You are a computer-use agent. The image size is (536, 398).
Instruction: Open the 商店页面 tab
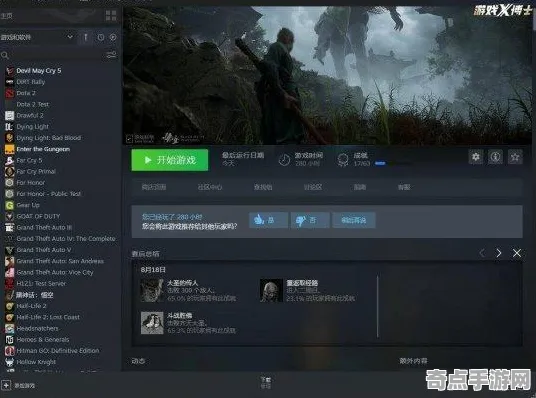coord(154,187)
